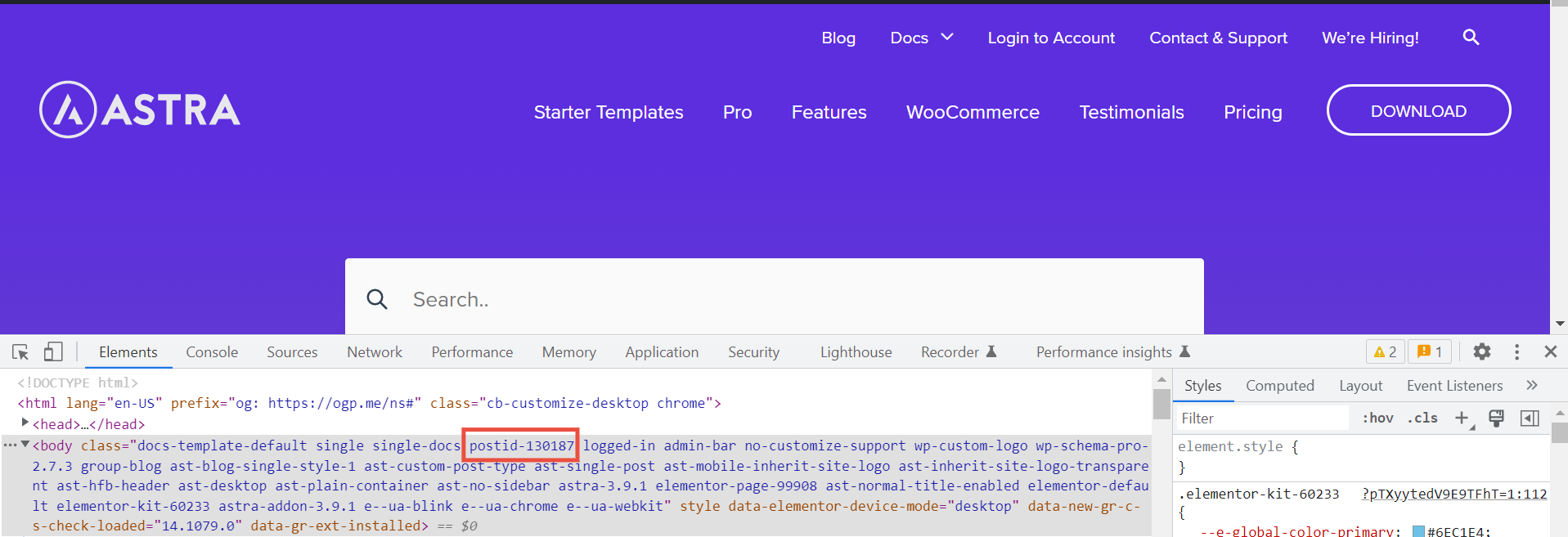Open the stylesheet source link

pos(1454,494)
